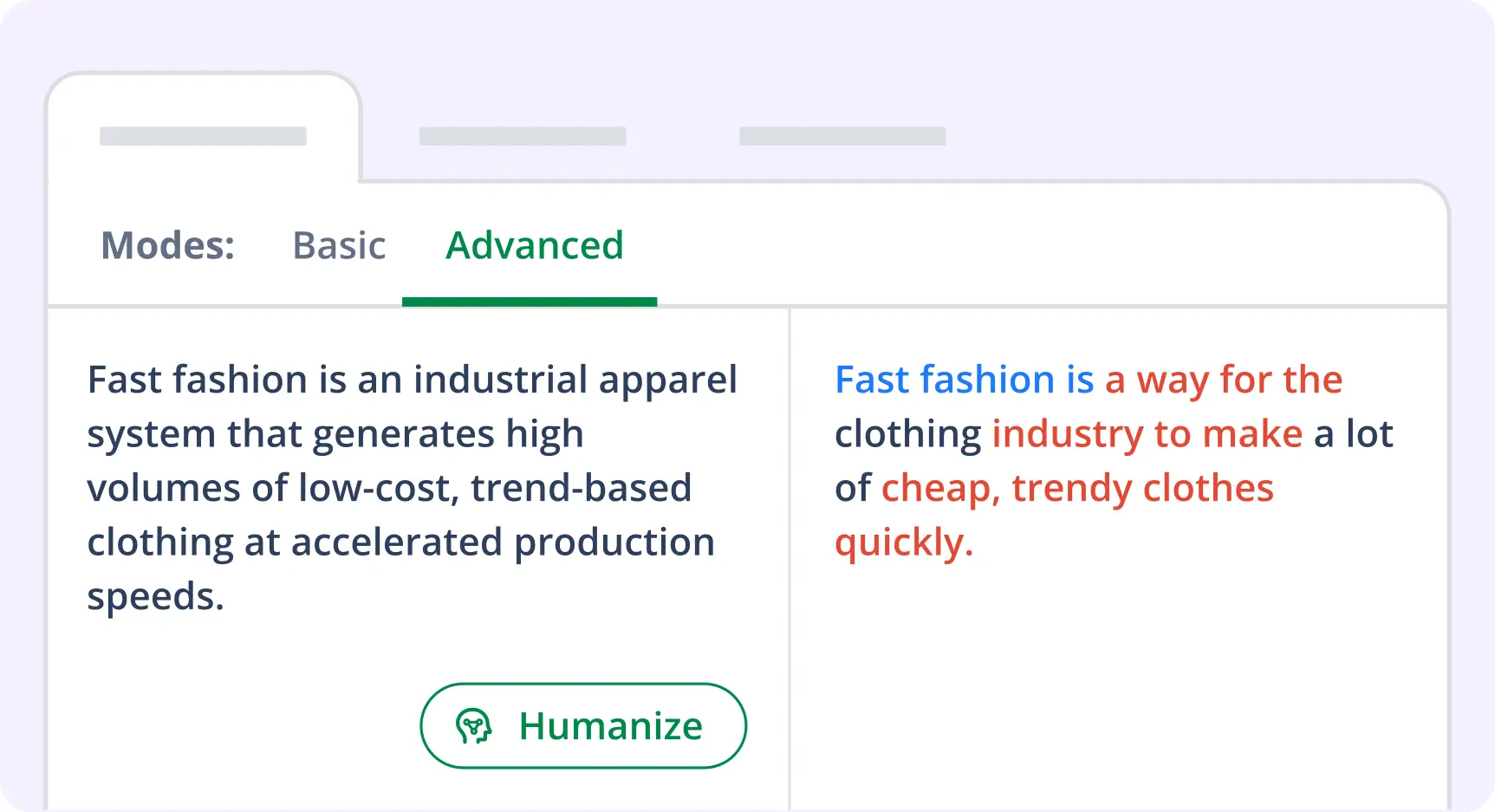Viewport: 1495px width, 812px height.
Task: Click the red 'cheap, trendy clothes' phrase
Action: coord(1077,488)
